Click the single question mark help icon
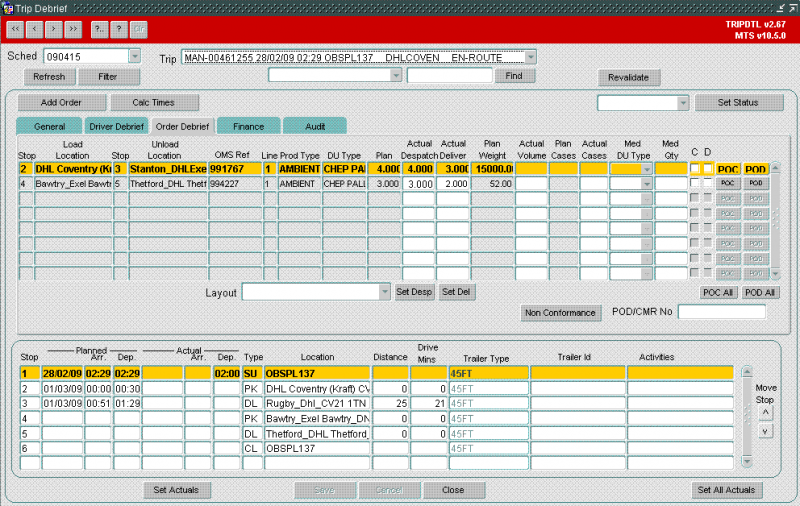Screen dimensions: 800x506 (119, 29)
